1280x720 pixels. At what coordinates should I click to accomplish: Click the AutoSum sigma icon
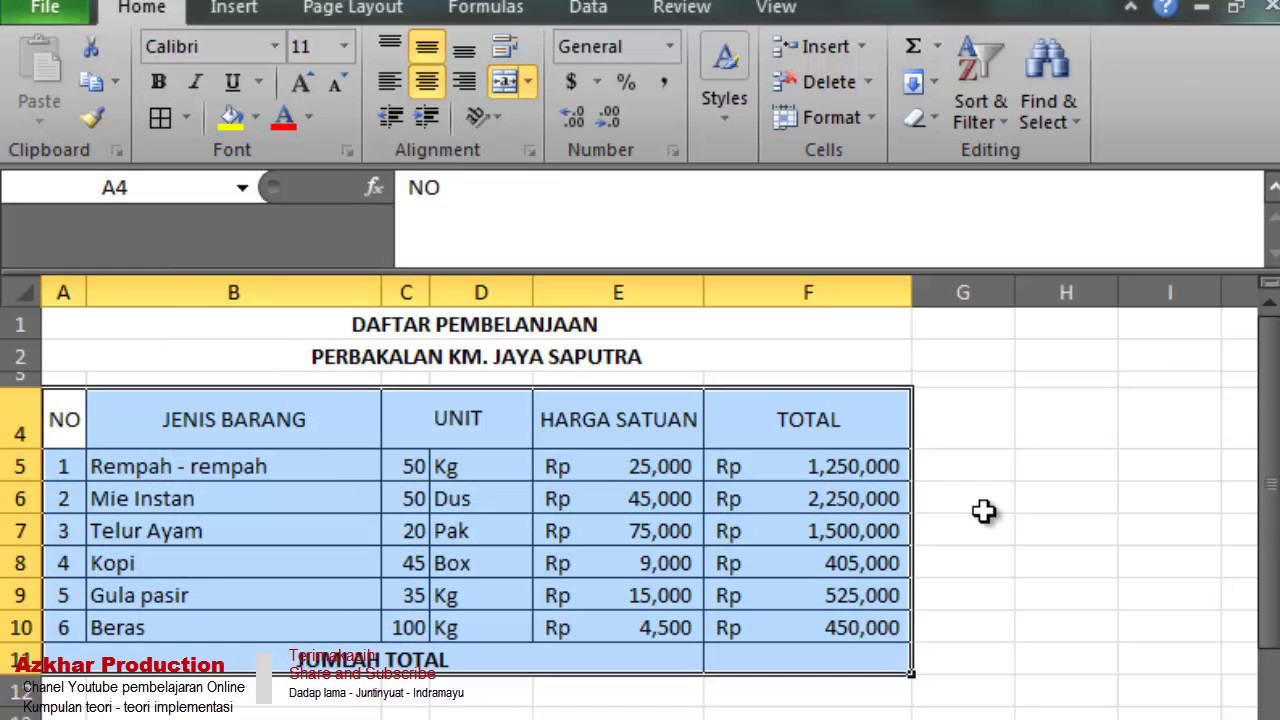tap(913, 46)
